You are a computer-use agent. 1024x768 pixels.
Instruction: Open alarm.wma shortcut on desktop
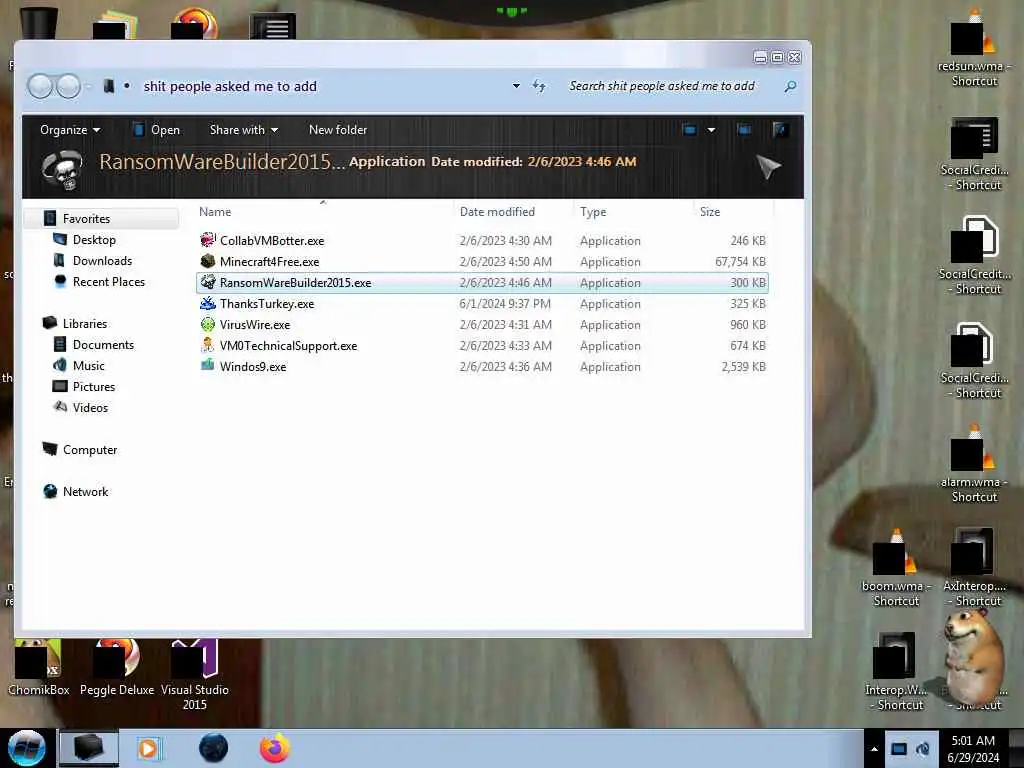coord(974,465)
